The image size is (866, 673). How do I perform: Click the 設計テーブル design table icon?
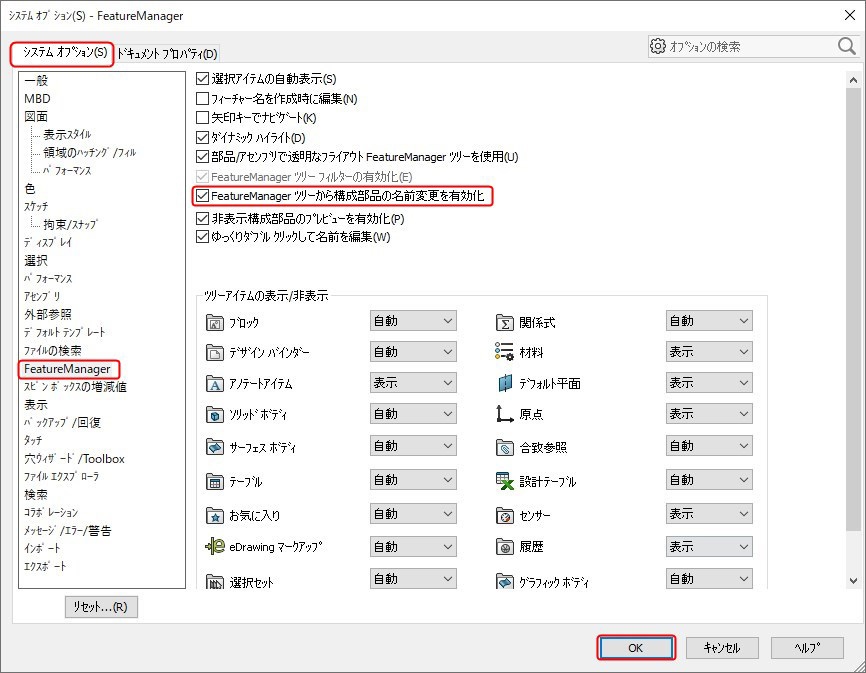click(505, 481)
